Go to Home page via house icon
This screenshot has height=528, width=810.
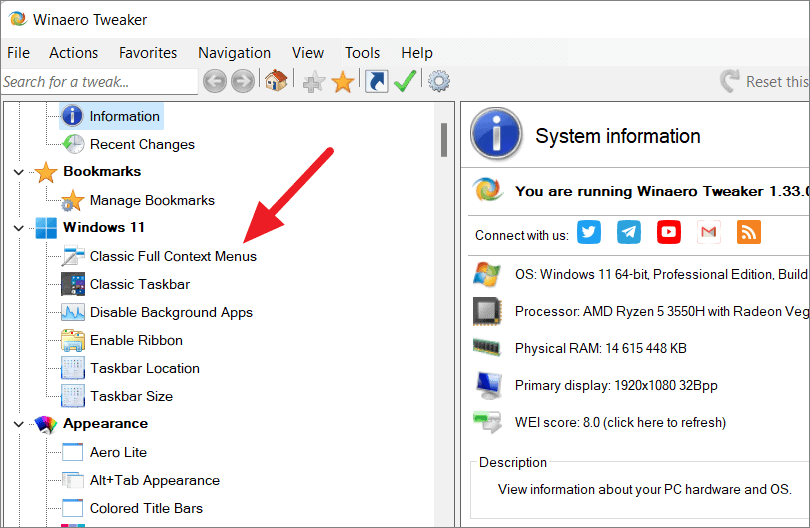coord(276,81)
